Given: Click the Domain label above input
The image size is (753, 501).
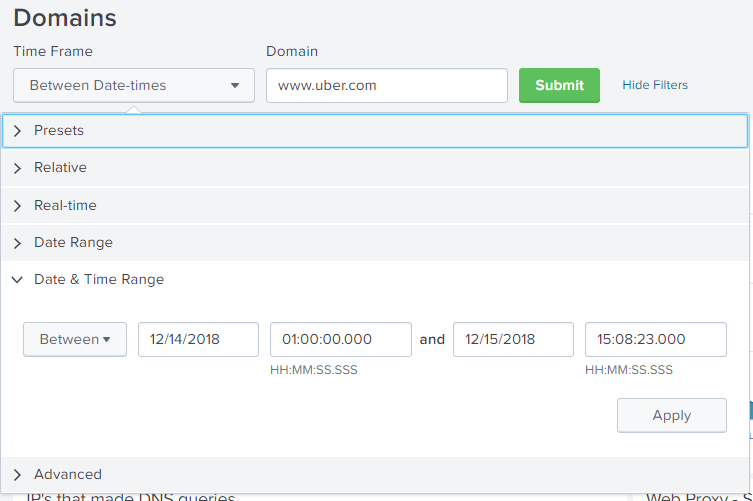Looking at the screenshot, I should pos(292,51).
